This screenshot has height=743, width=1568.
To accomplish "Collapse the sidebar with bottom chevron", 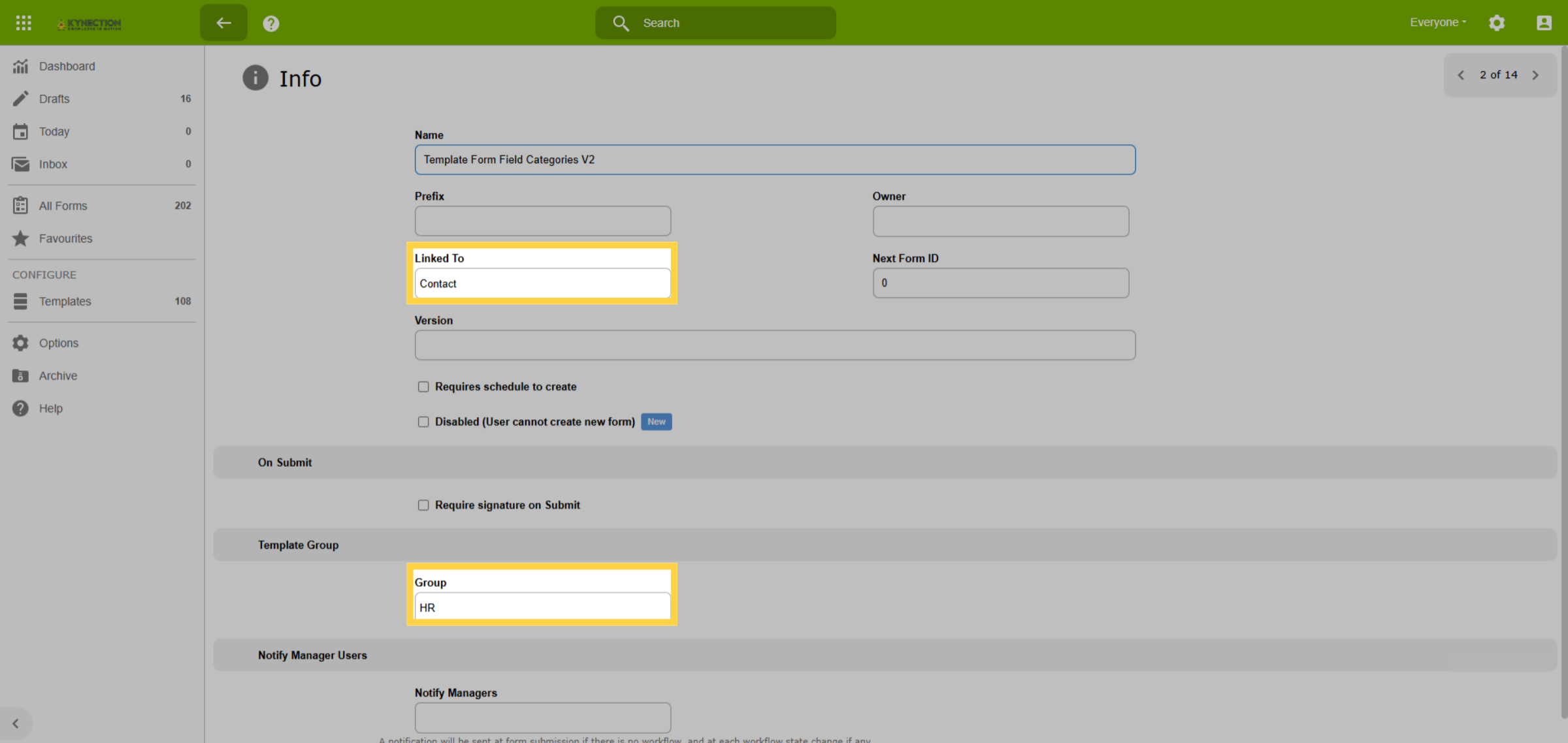I will (x=16, y=723).
